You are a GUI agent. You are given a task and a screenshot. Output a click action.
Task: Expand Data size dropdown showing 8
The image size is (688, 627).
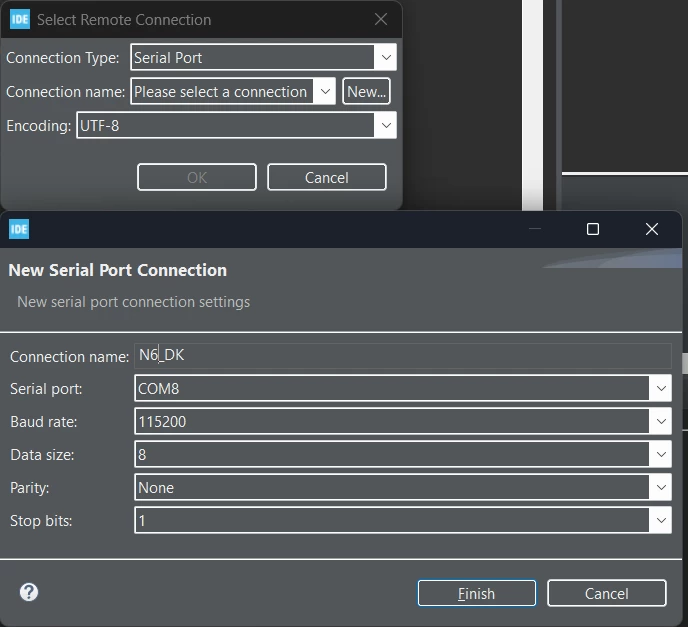pos(661,454)
